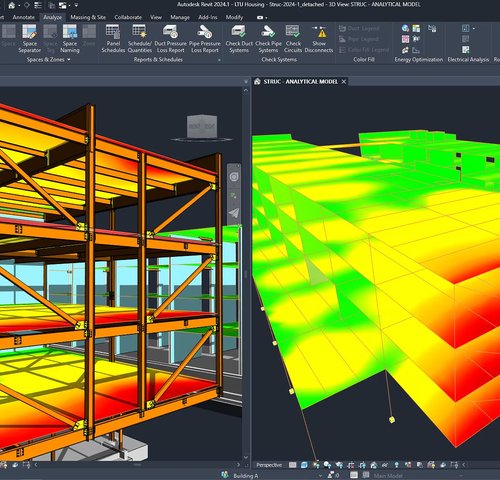Open the steering wheel navigation tool
Viewport: 500px width, 480px height.
click(234, 177)
